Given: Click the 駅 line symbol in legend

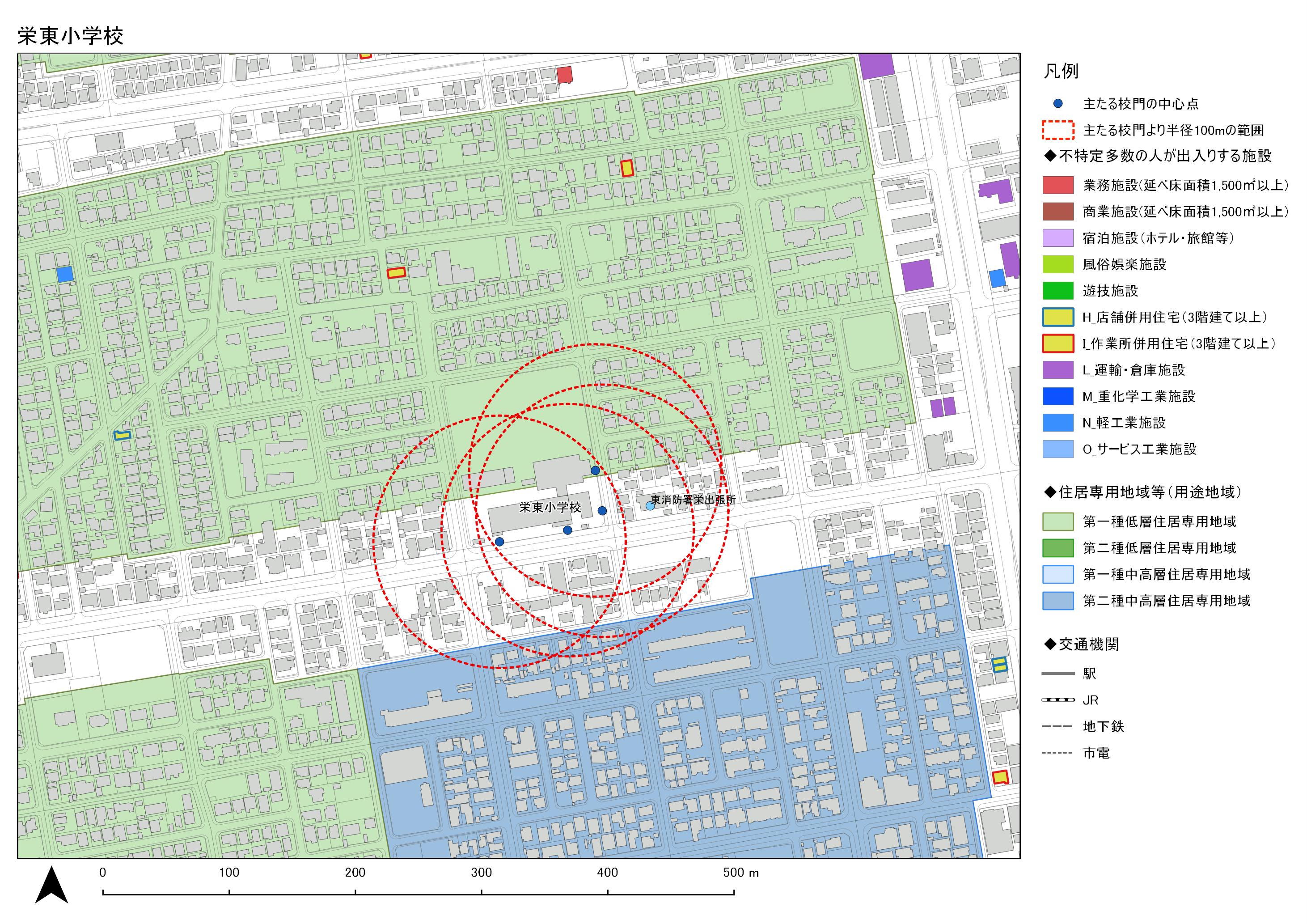Looking at the screenshot, I should [1057, 674].
